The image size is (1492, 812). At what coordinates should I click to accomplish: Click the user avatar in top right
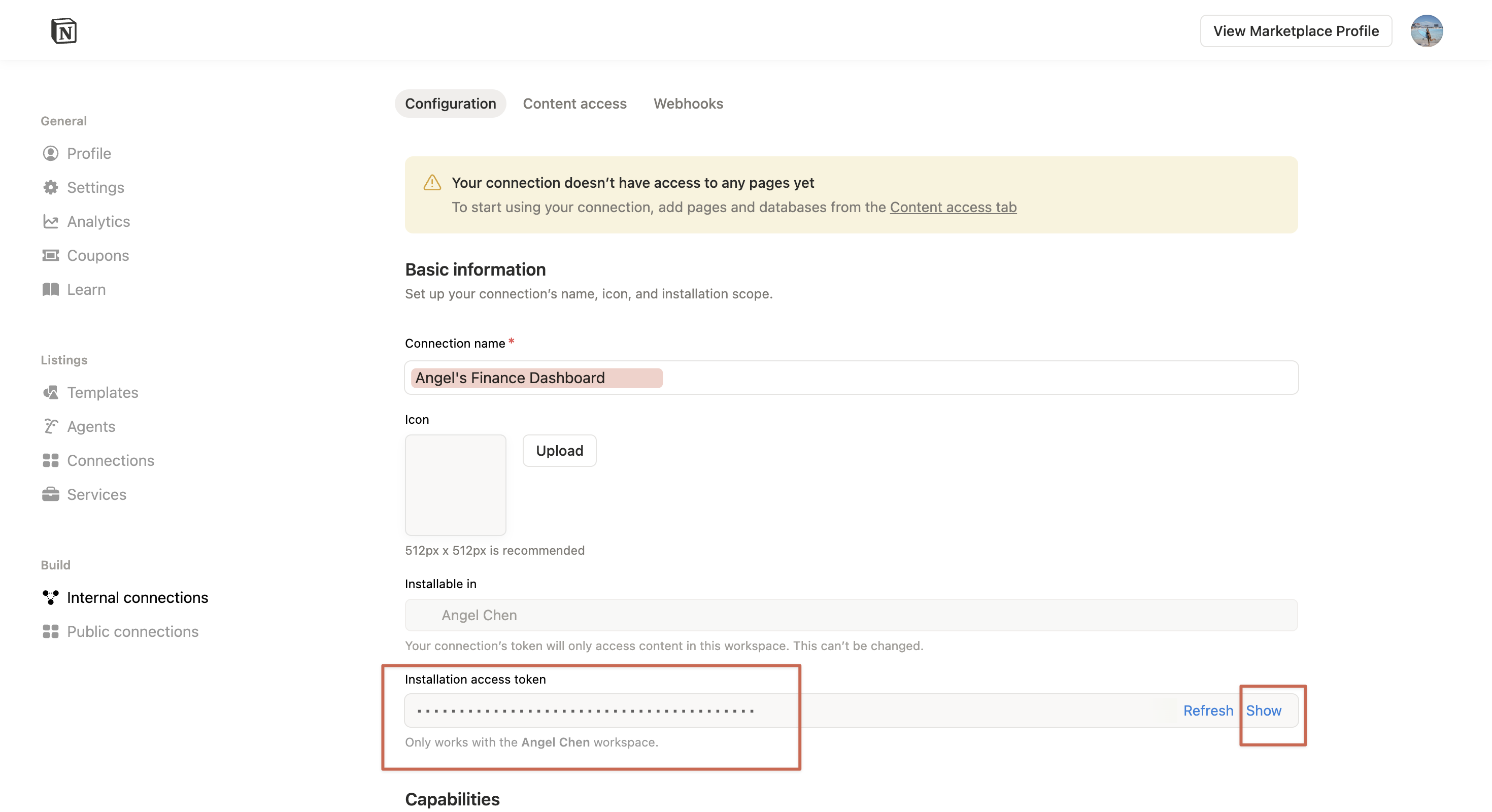tap(1426, 30)
